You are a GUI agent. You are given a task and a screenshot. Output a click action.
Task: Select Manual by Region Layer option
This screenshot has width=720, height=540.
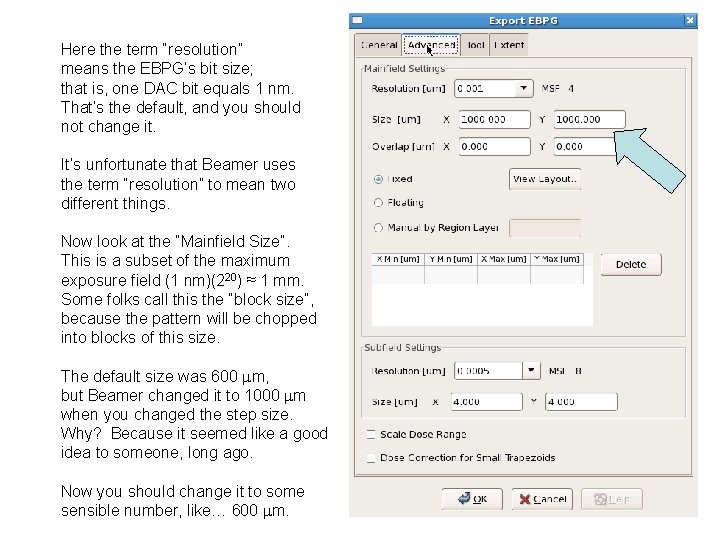(x=377, y=227)
